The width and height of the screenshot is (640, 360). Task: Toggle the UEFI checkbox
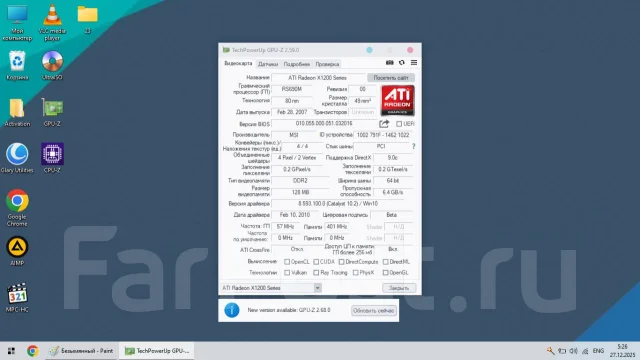tap(399, 124)
